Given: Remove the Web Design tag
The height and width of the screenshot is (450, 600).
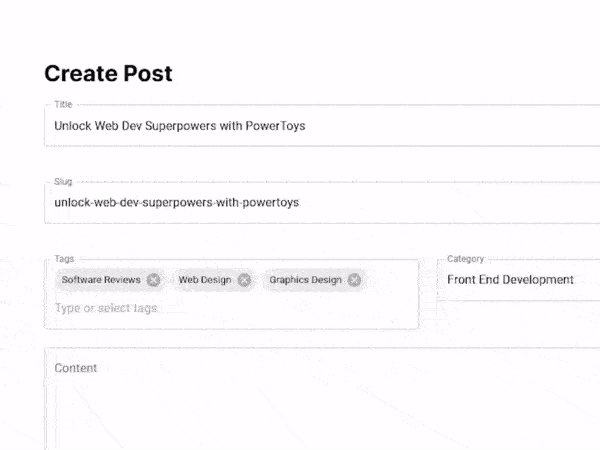Looking at the screenshot, I should point(244,280).
